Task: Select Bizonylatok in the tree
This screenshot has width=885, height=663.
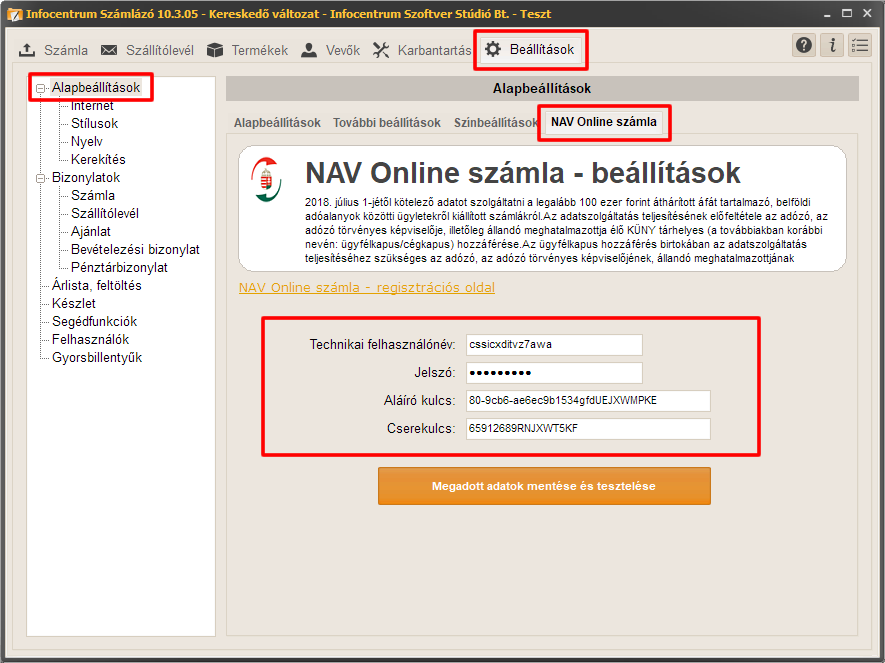Action: tap(86, 178)
